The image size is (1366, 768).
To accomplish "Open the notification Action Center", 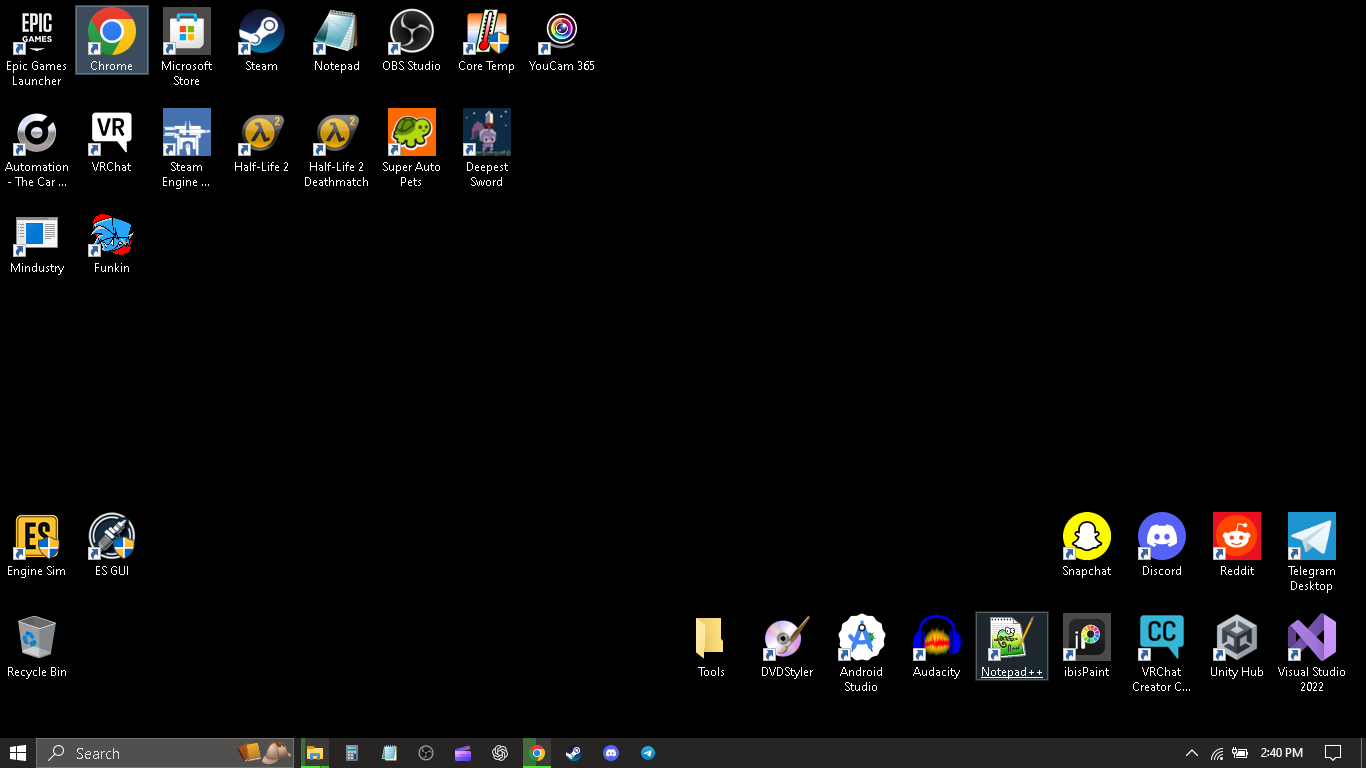I will click(1332, 753).
